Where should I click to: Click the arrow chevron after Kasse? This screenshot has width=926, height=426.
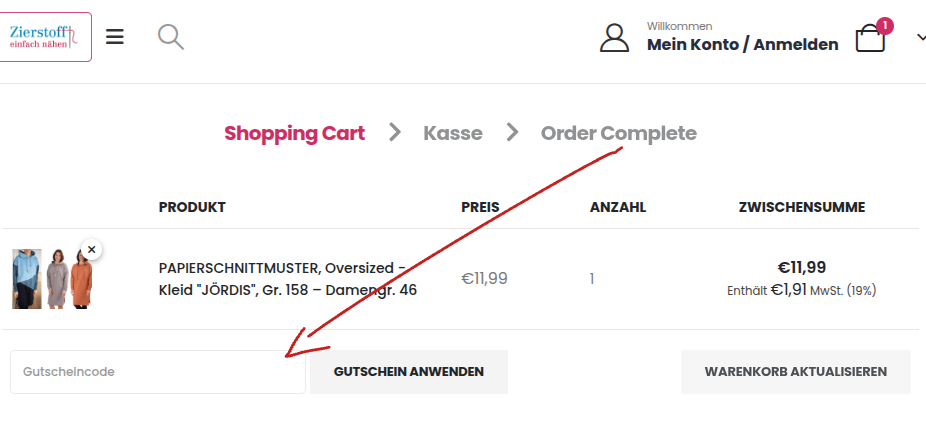[x=512, y=133]
